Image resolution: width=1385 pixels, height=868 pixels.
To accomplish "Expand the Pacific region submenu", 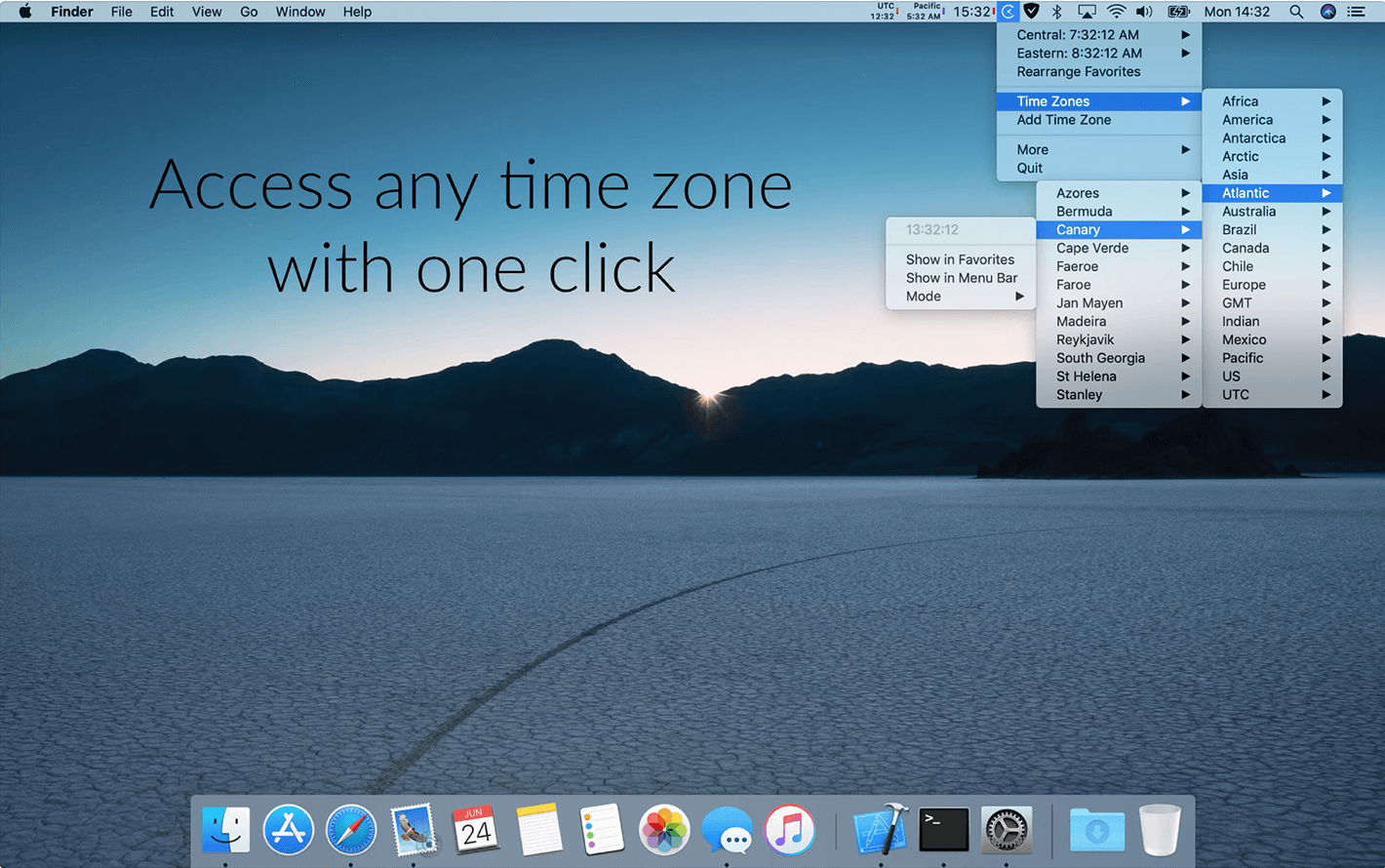I will coord(1272,358).
